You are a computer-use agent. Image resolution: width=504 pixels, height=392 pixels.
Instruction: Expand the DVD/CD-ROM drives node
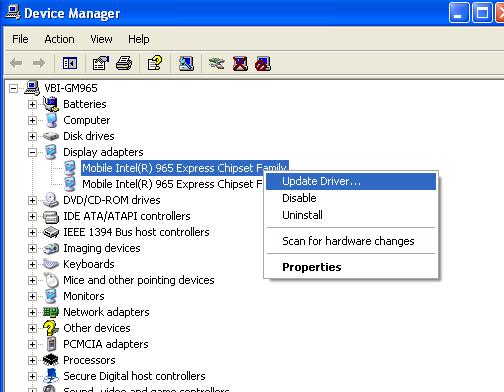(32, 200)
